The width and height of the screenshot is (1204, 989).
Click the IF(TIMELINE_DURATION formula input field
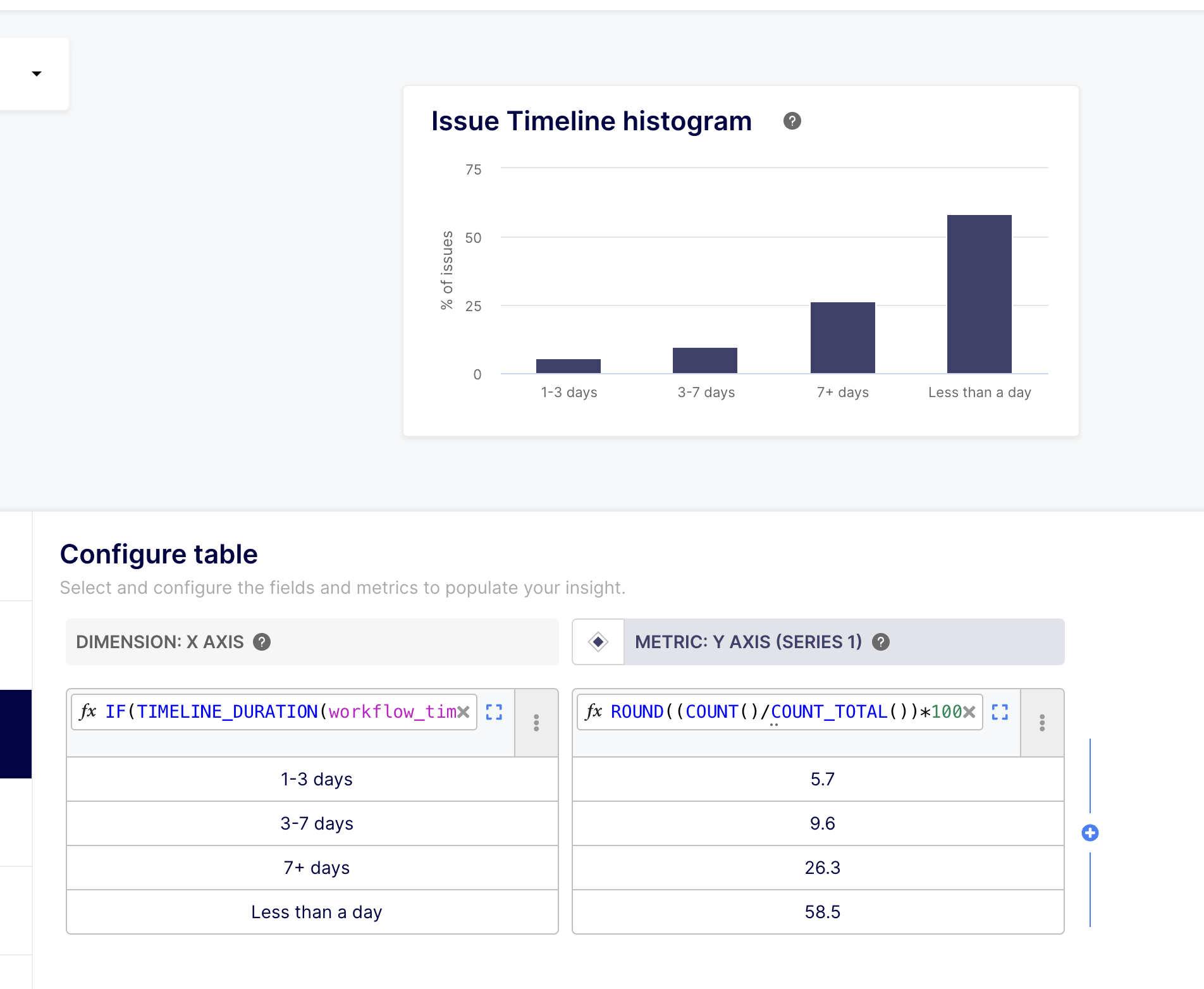[272, 712]
